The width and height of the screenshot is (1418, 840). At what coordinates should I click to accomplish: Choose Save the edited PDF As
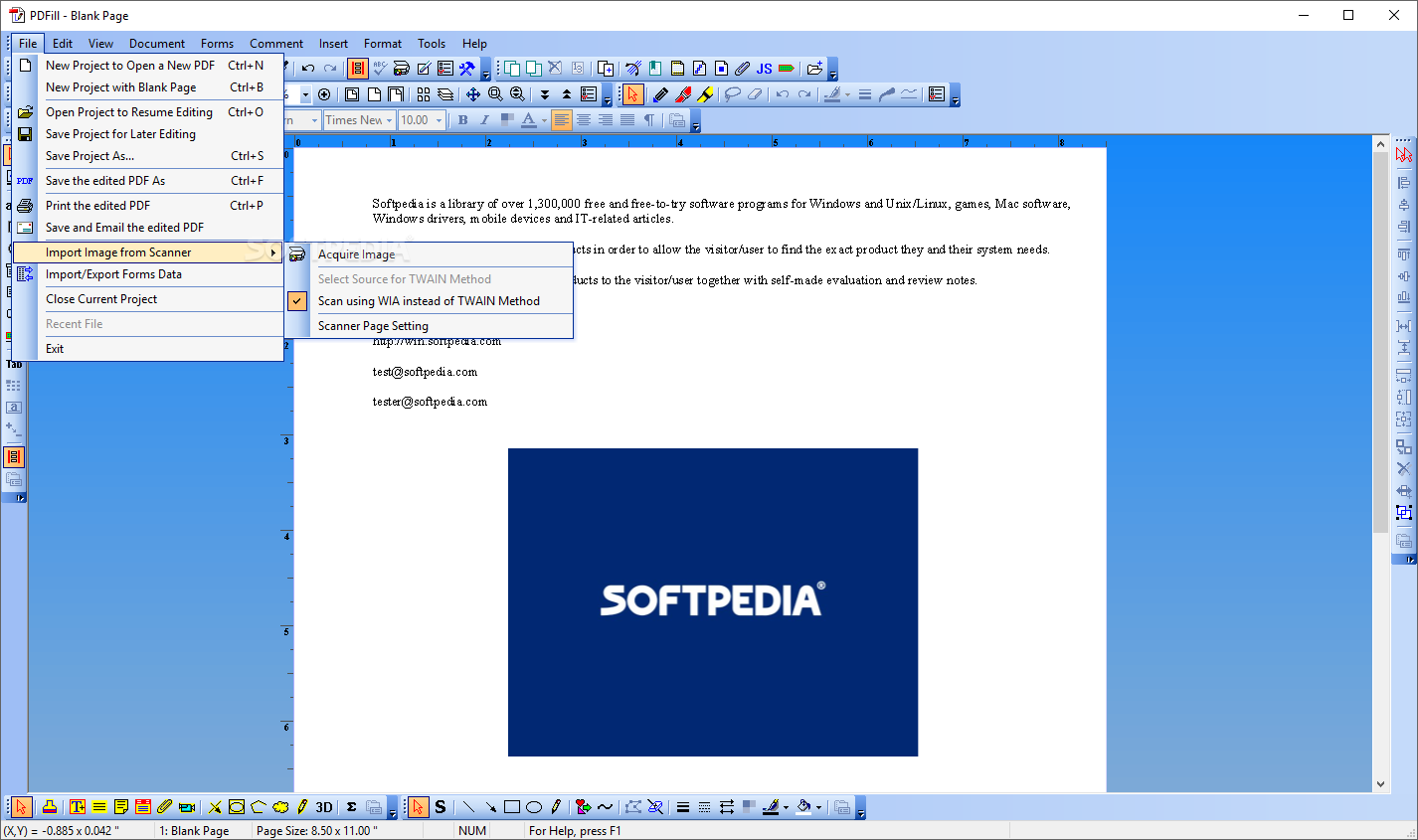point(148,181)
